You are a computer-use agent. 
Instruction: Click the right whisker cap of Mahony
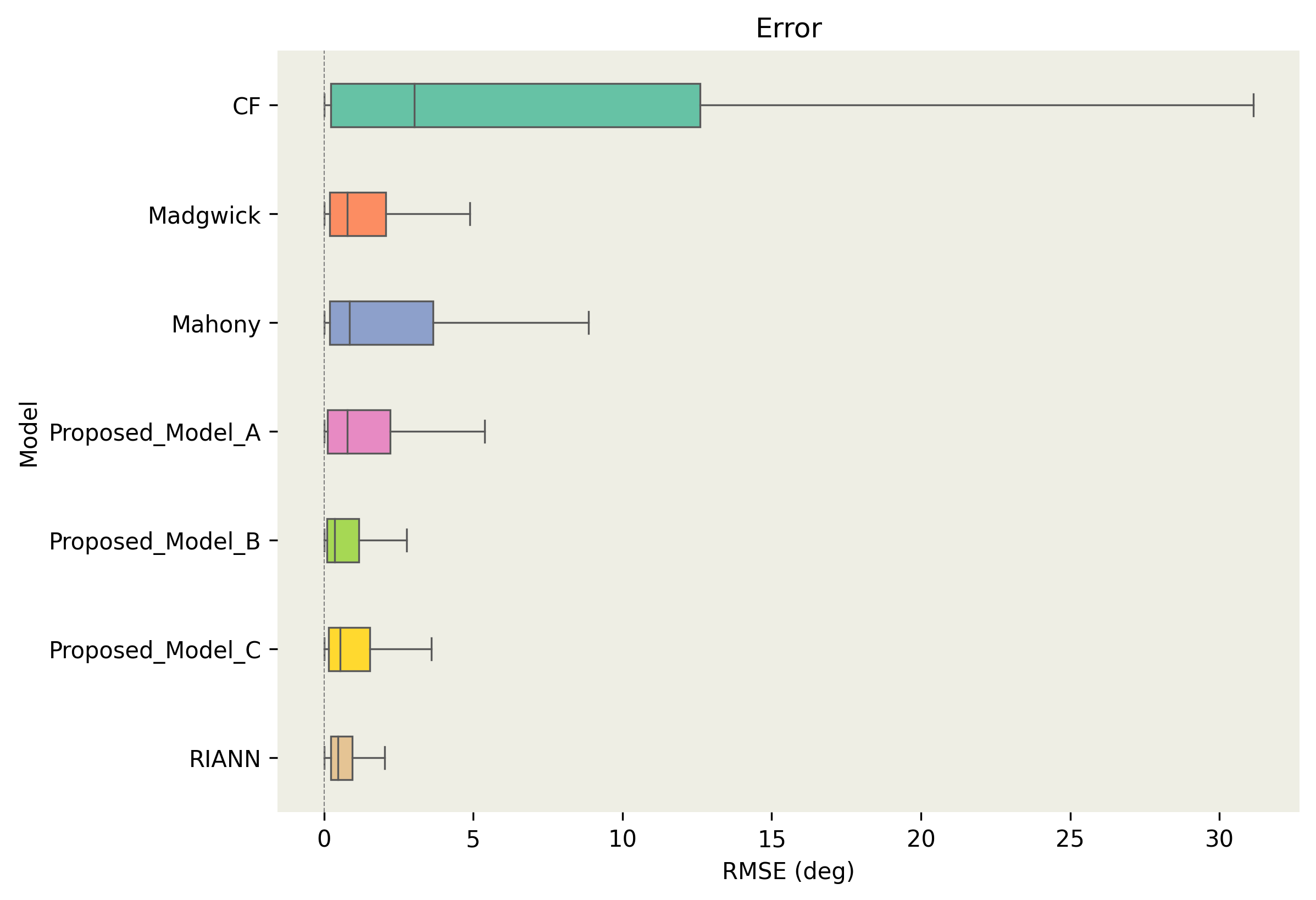pyautogui.click(x=588, y=323)
